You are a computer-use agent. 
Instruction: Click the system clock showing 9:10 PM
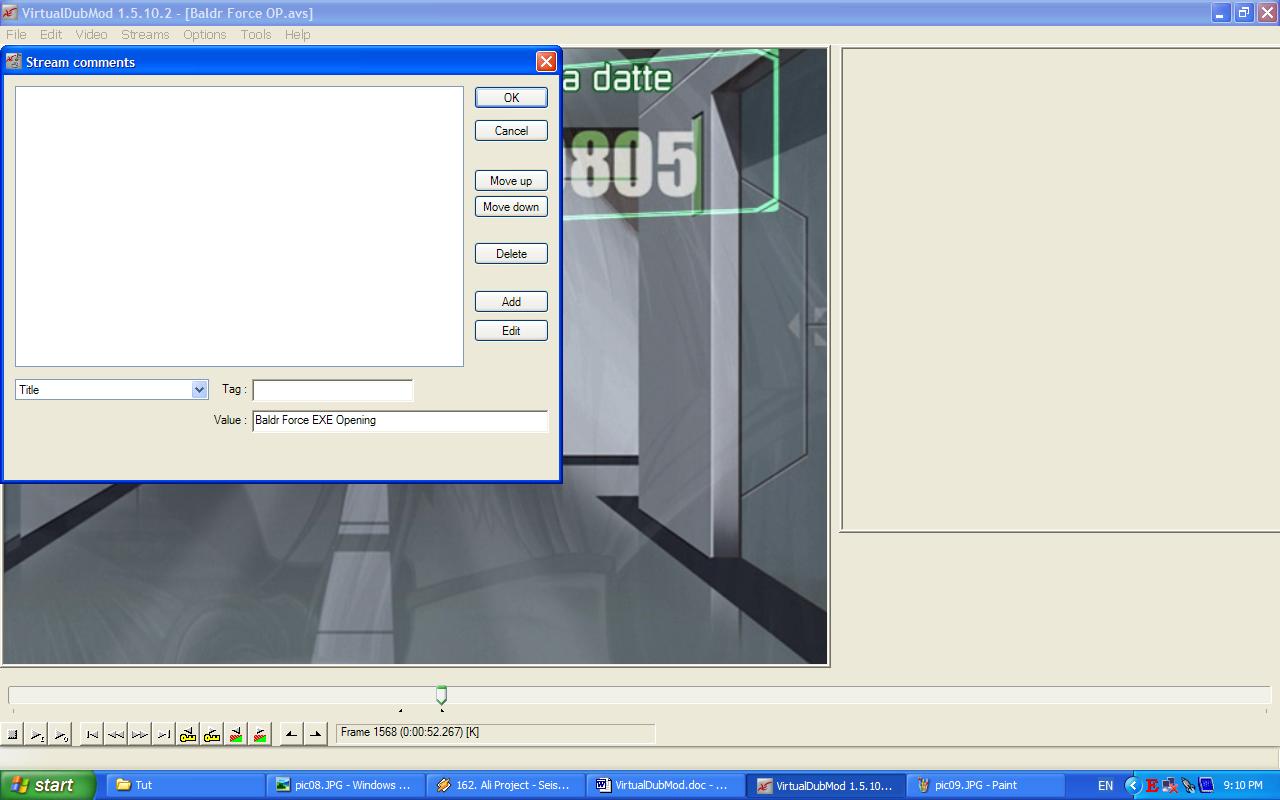point(1243,786)
